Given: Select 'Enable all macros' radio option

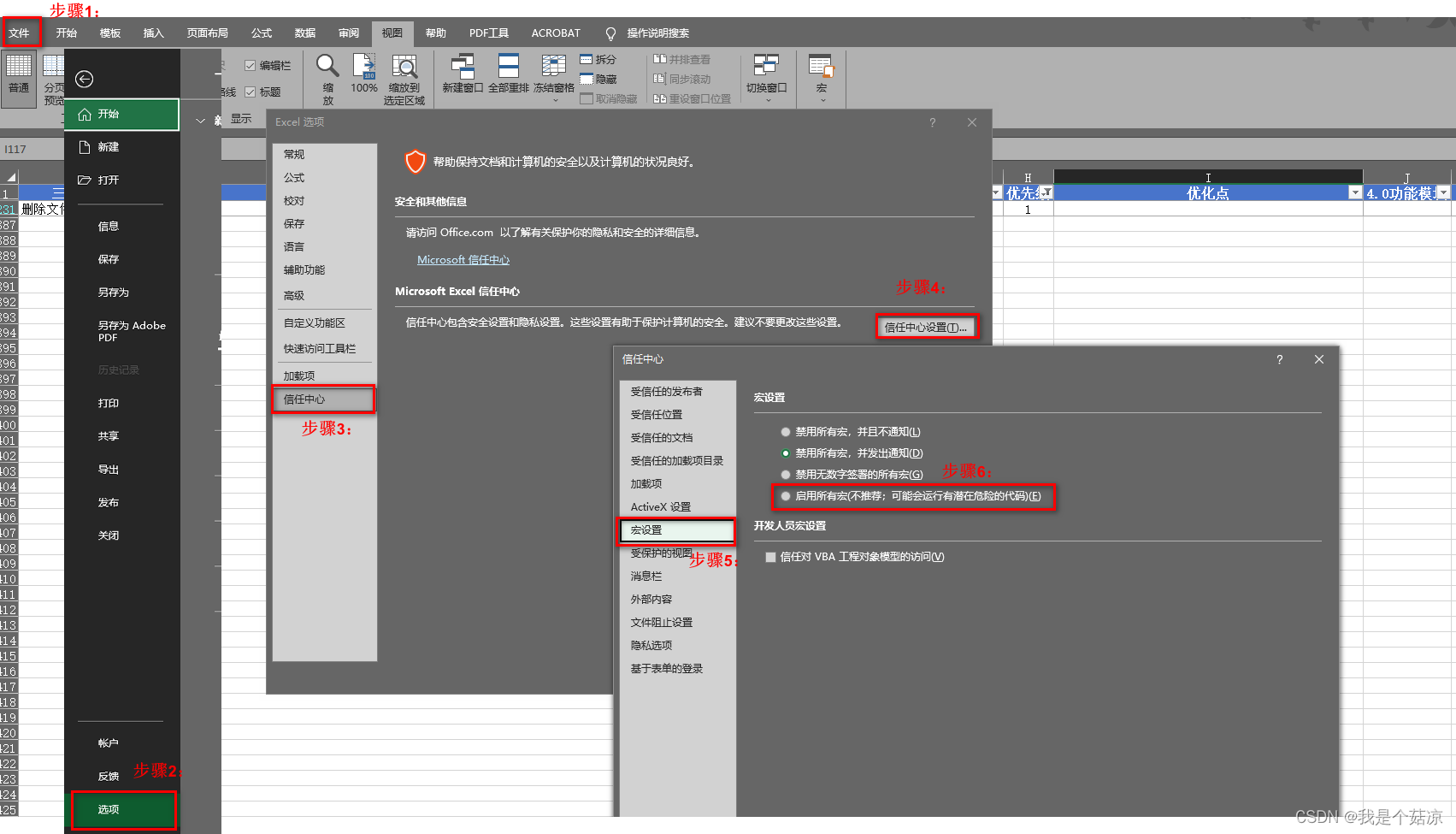Looking at the screenshot, I should [786, 496].
